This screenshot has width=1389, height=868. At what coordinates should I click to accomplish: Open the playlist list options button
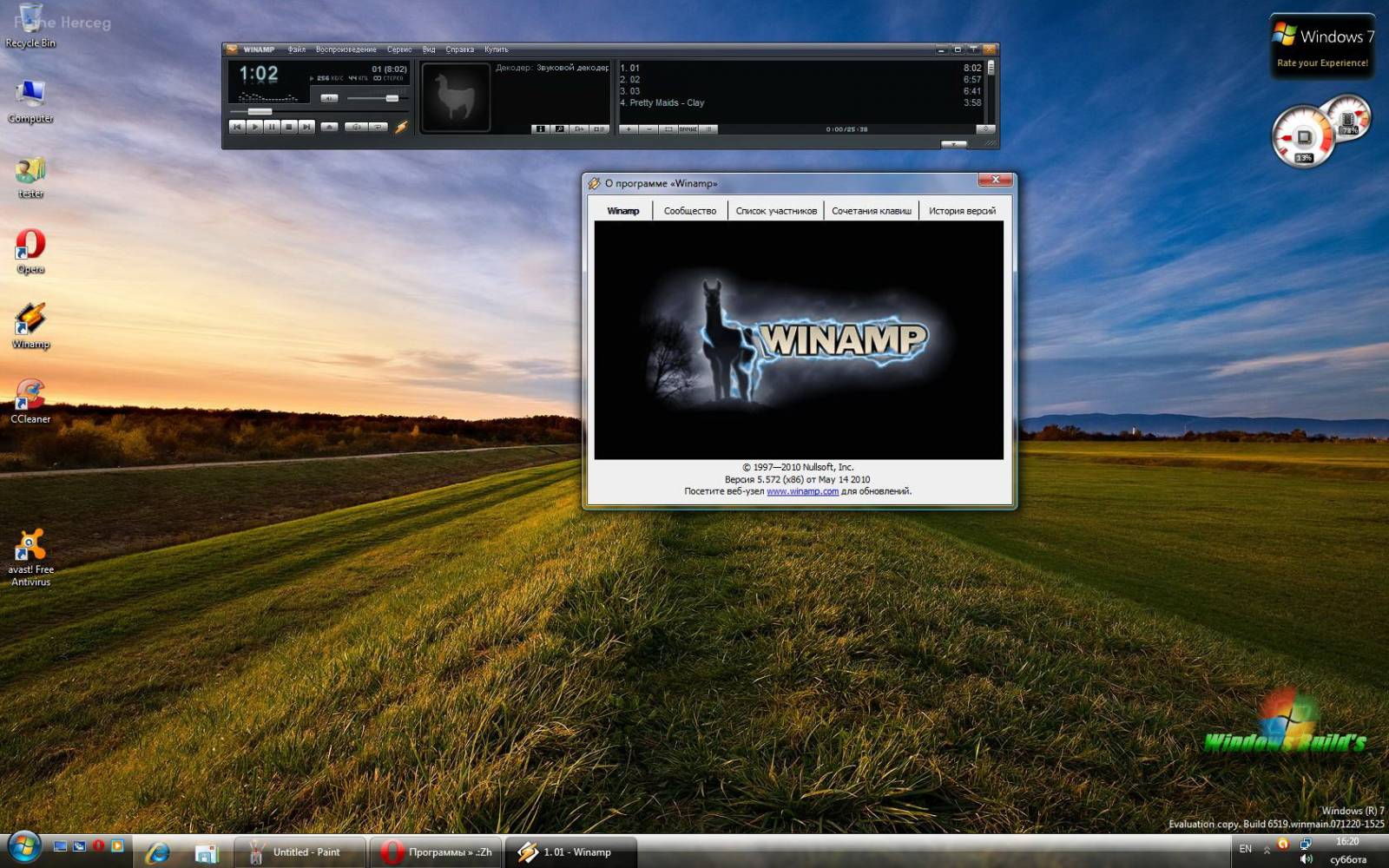coord(708,129)
